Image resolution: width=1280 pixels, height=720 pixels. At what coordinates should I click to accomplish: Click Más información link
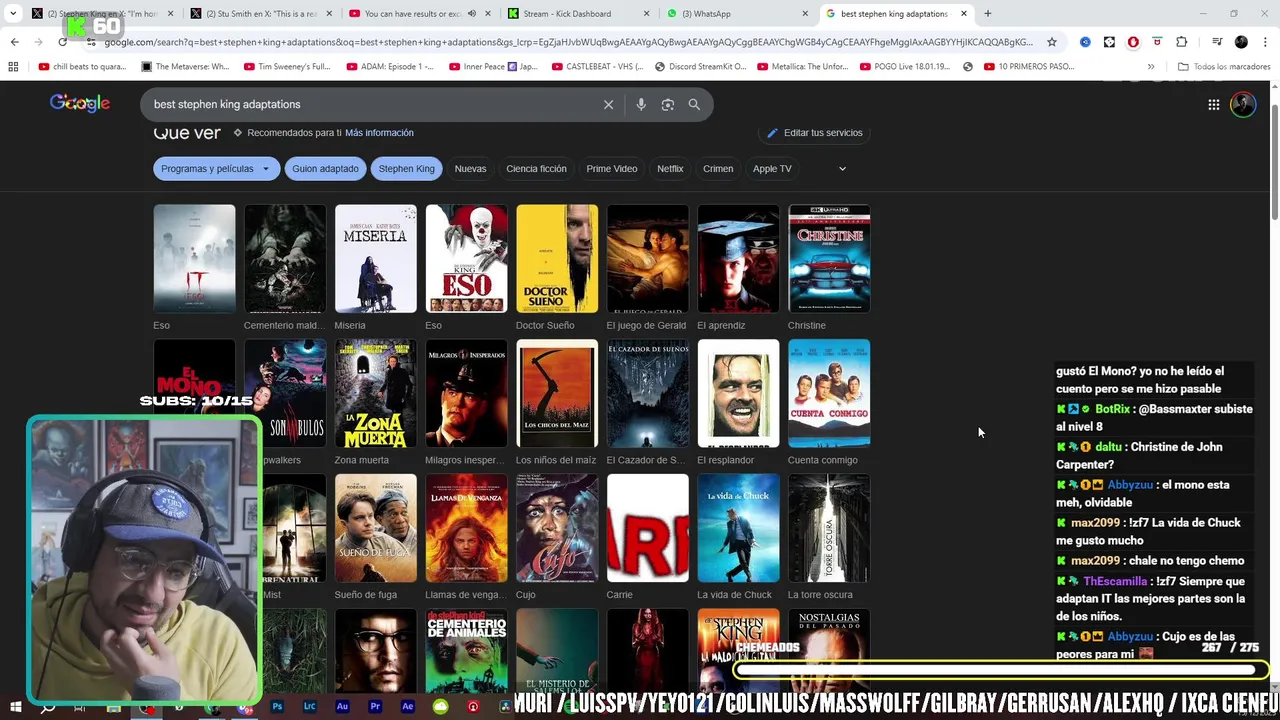click(379, 133)
